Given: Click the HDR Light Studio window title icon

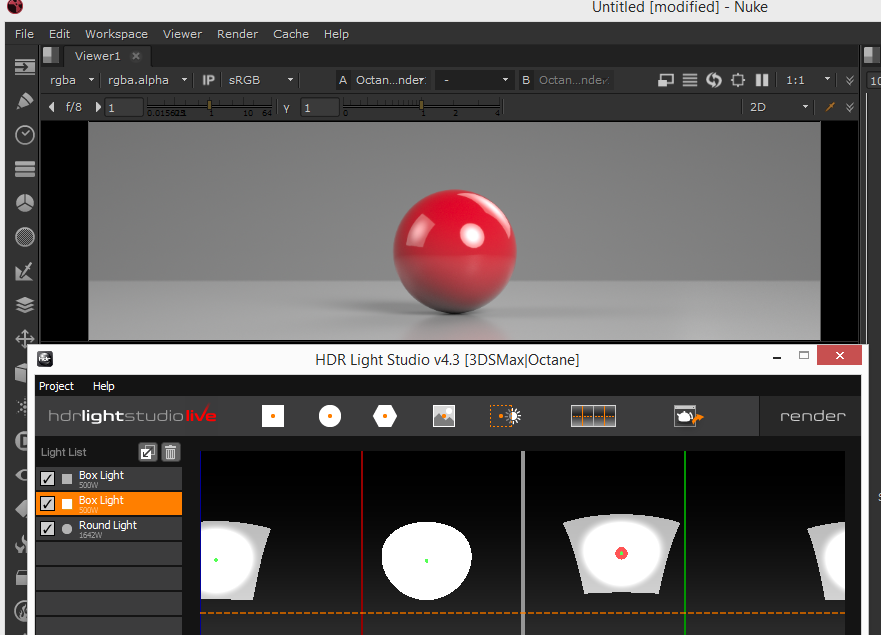Looking at the screenshot, I should pos(45,359).
